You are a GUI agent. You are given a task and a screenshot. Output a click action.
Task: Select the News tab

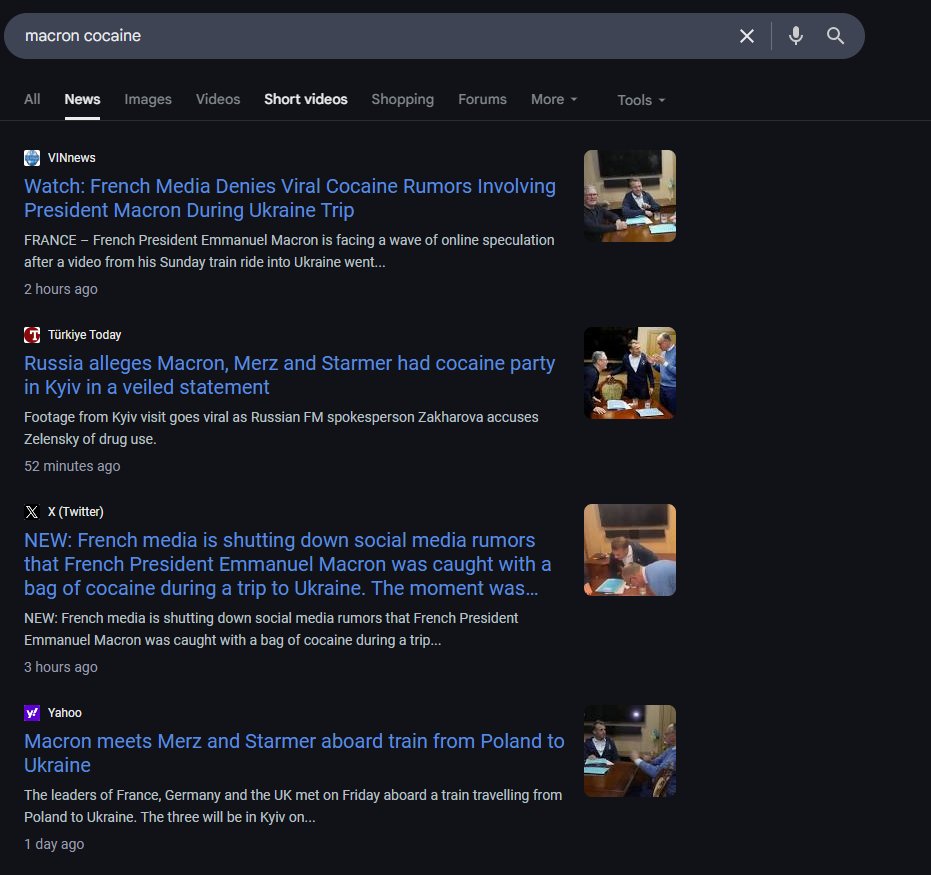point(82,99)
